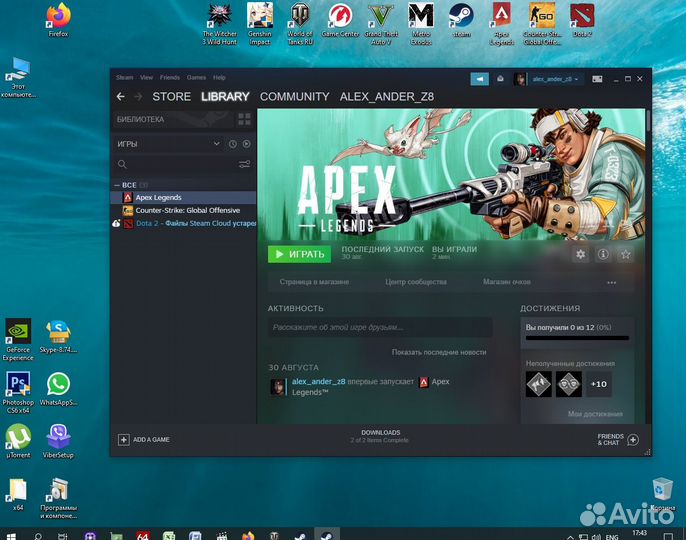Image resolution: width=686 pixels, height=540 pixels.
Task: Click the library search field
Action: [177, 165]
